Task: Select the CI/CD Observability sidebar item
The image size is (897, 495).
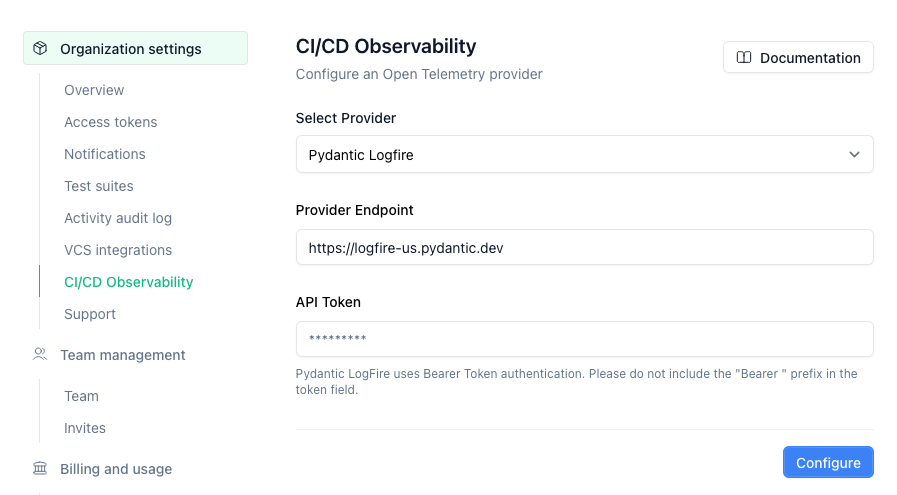Action: [x=129, y=282]
